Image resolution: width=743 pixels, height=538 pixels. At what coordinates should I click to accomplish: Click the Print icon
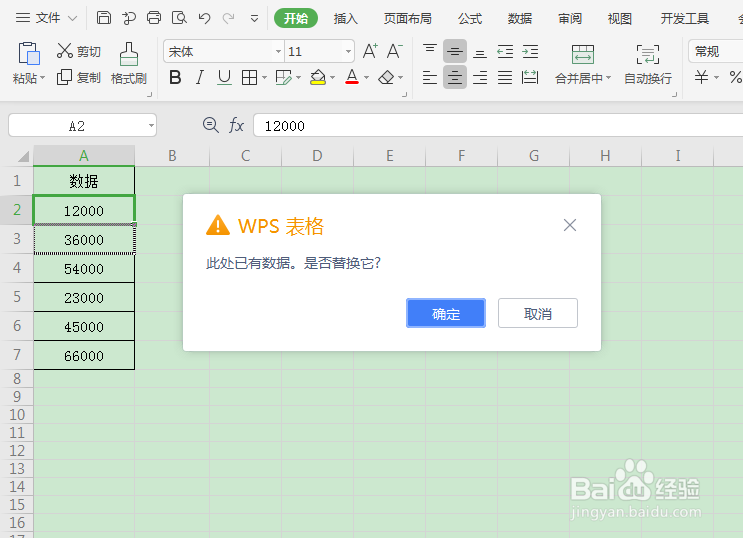[154, 18]
